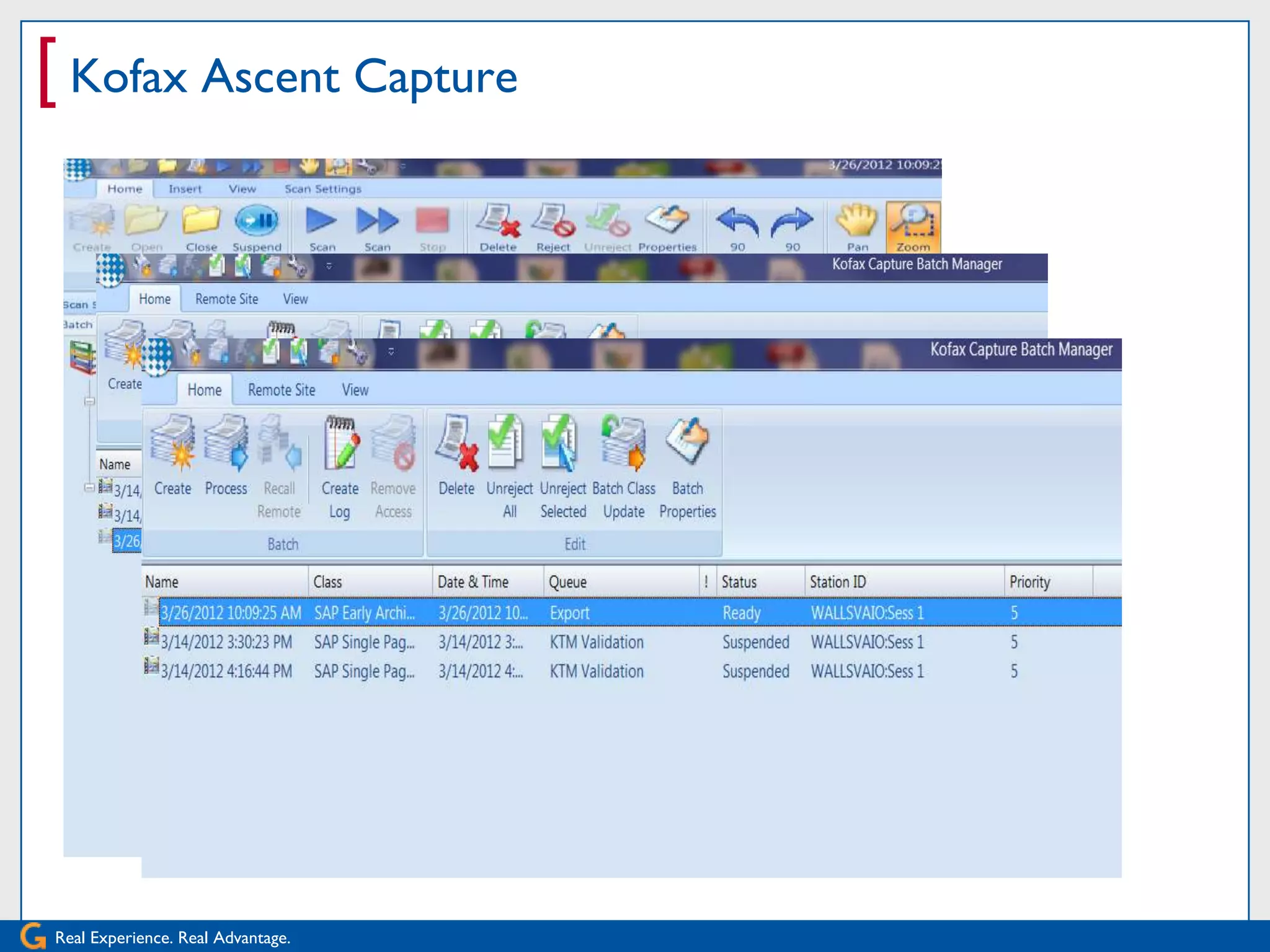Select batch 3/14/2012 3:30:23 PM
Image resolution: width=1270 pixels, height=952 pixels.
(x=631, y=641)
